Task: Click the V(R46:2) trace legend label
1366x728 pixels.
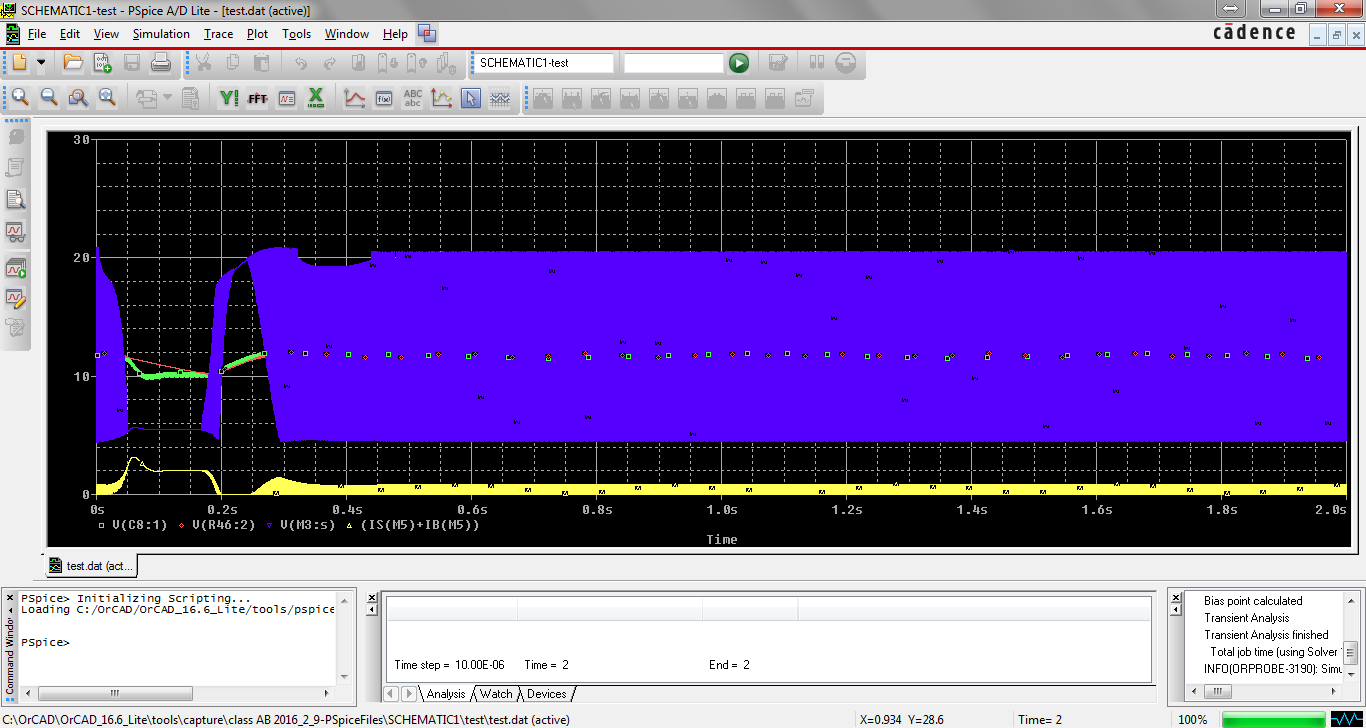Action: (x=226, y=524)
